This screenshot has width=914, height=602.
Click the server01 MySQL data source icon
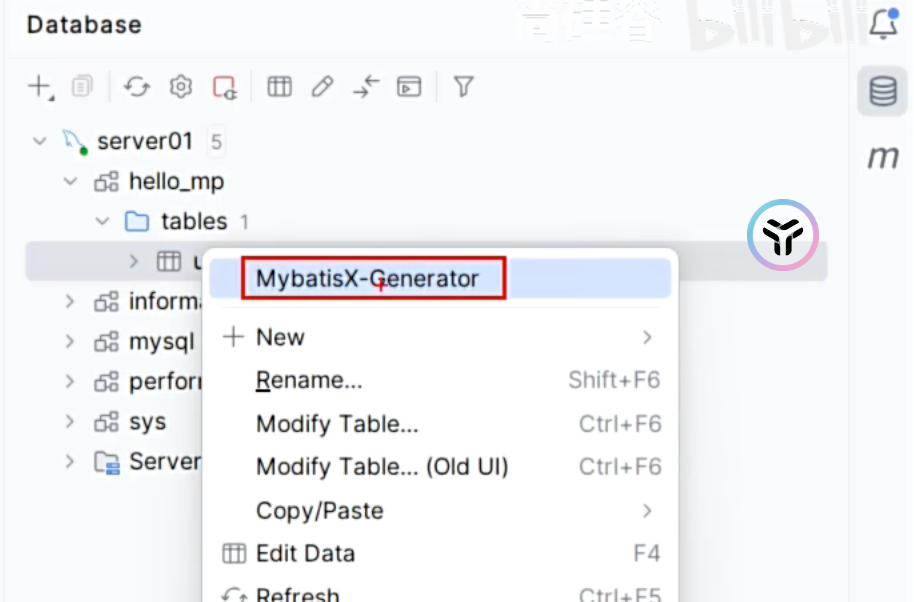75,142
